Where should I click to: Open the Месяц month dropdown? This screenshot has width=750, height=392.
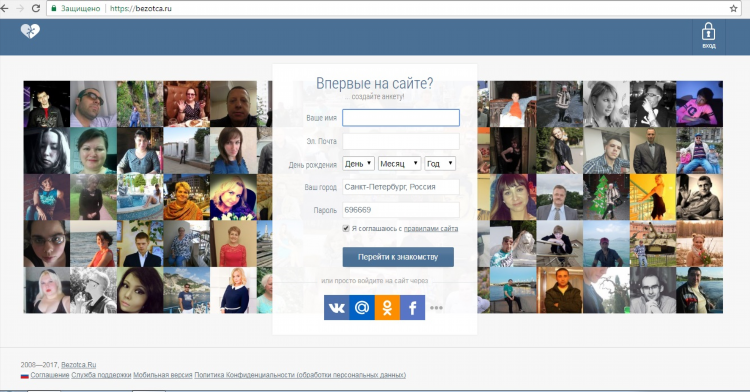pyautogui.click(x=399, y=163)
